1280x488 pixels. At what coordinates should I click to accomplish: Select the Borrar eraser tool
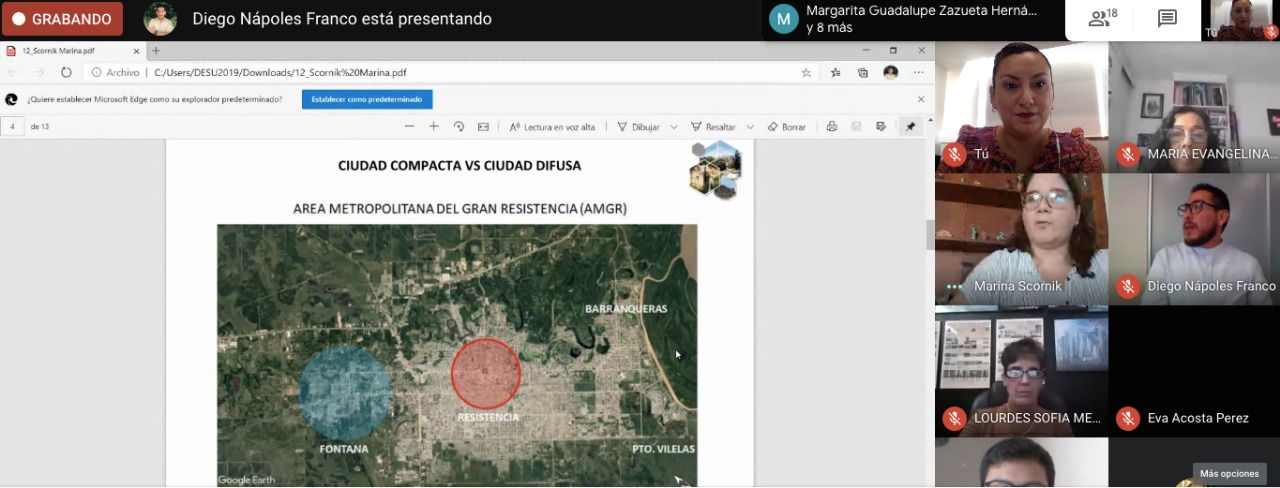pyautogui.click(x=786, y=127)
